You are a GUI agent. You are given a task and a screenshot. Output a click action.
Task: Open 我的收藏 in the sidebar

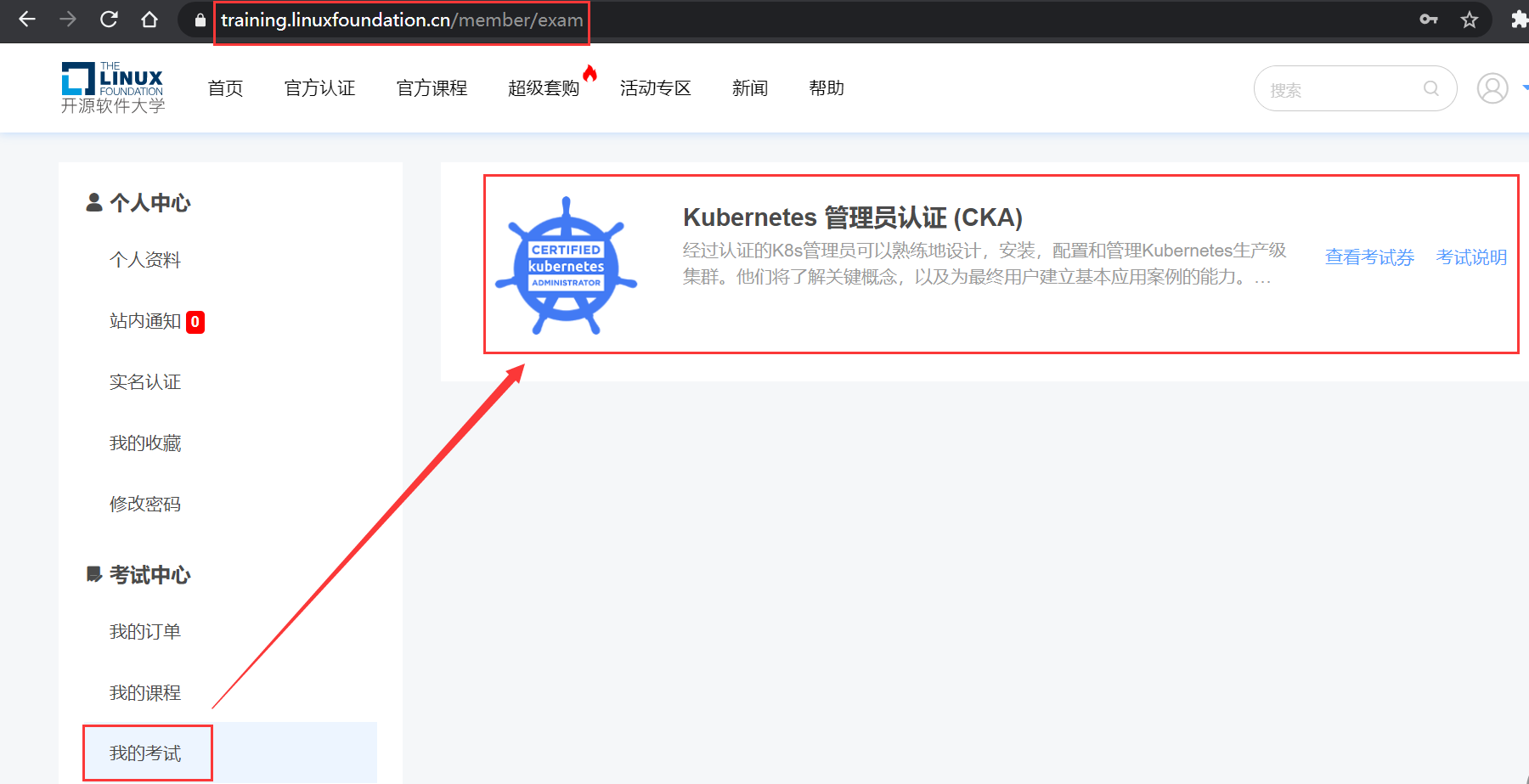pyautogui.click(x=145, y=443)
